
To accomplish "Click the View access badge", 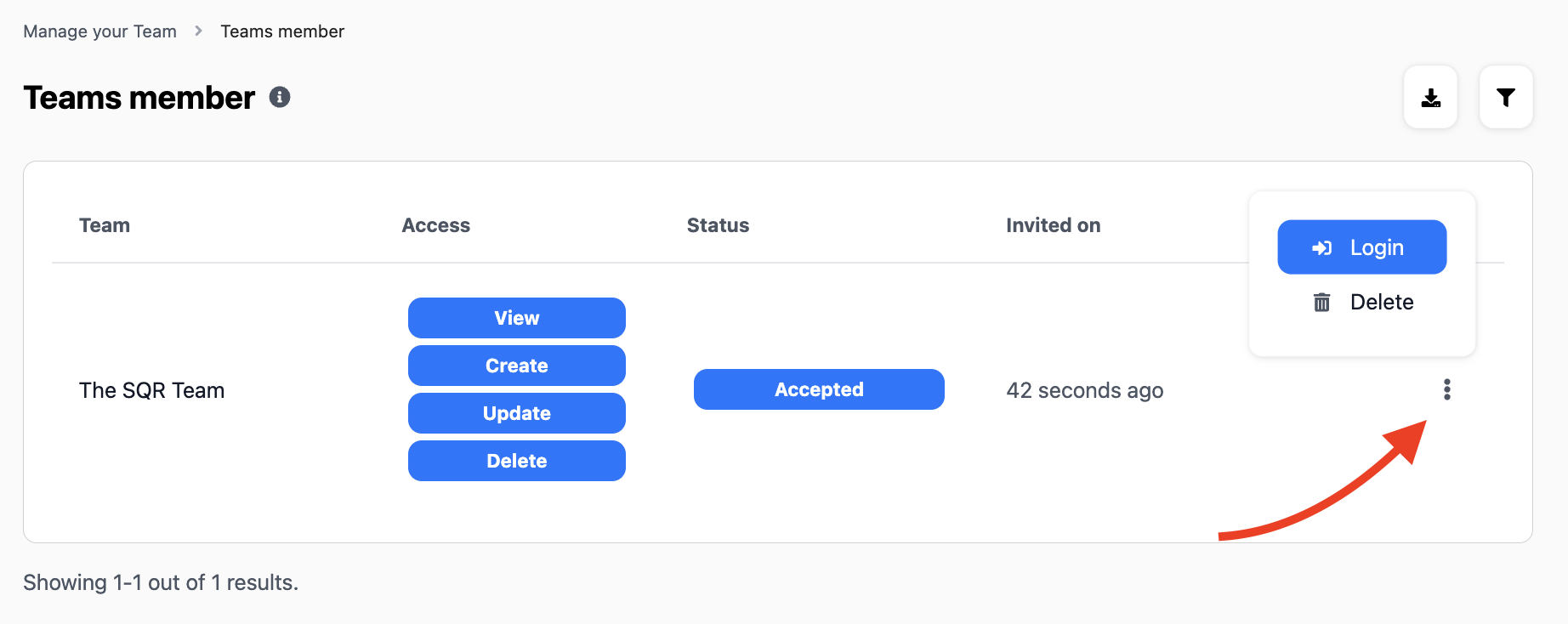I will point(516,318).
